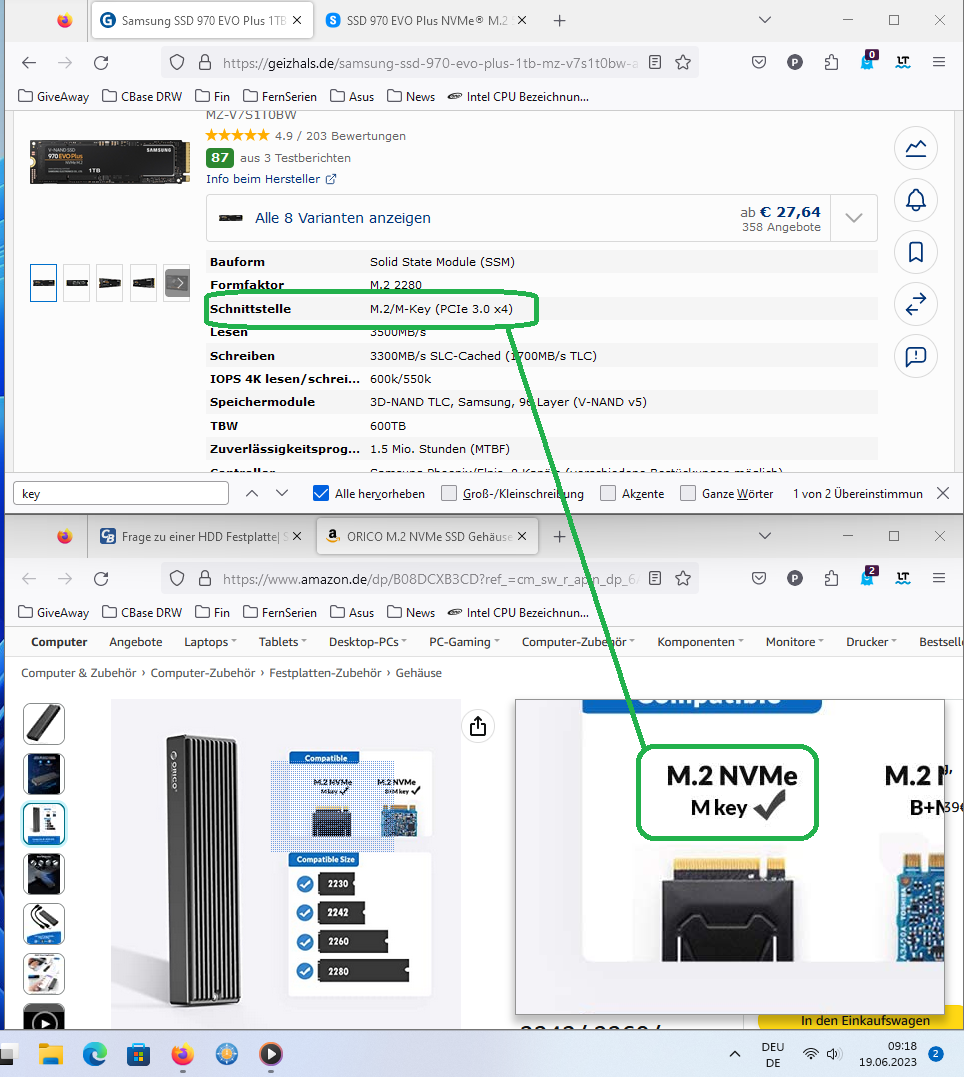Toggle Alle hervorheben checkbox
This screenshot has height=1077, width=964.
point(320,493)
